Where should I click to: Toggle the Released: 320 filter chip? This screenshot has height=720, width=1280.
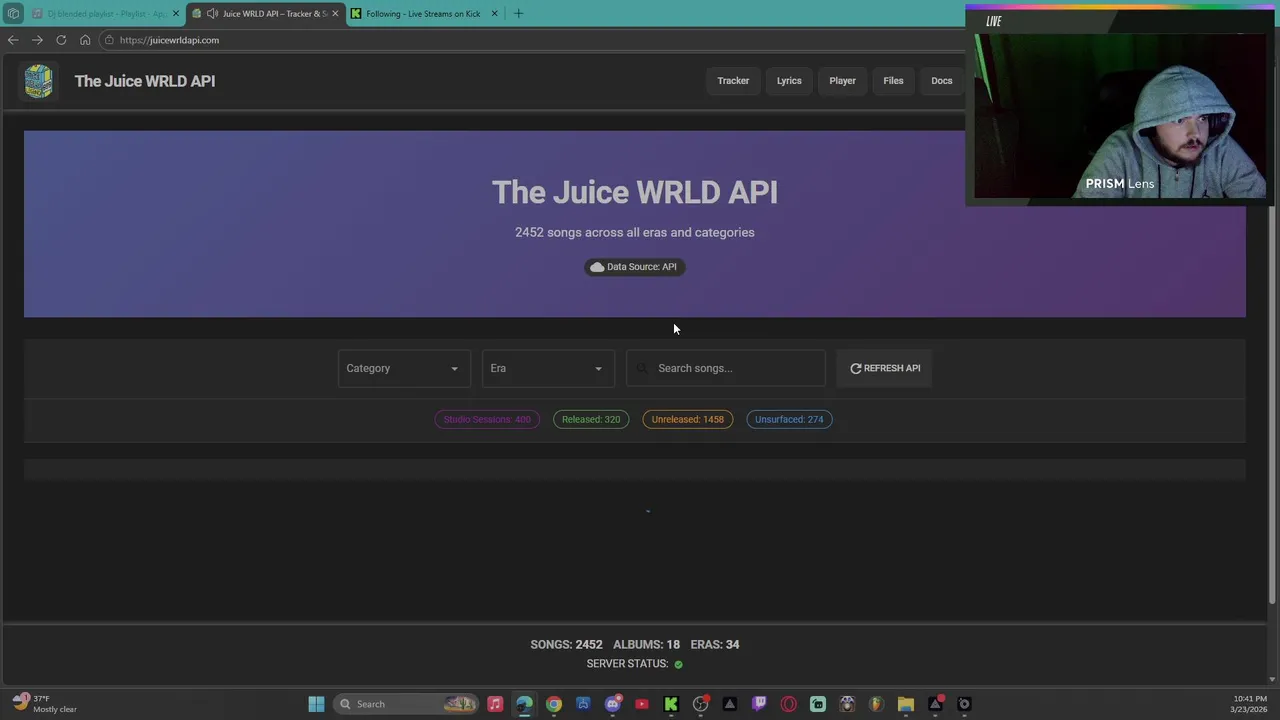591,419
